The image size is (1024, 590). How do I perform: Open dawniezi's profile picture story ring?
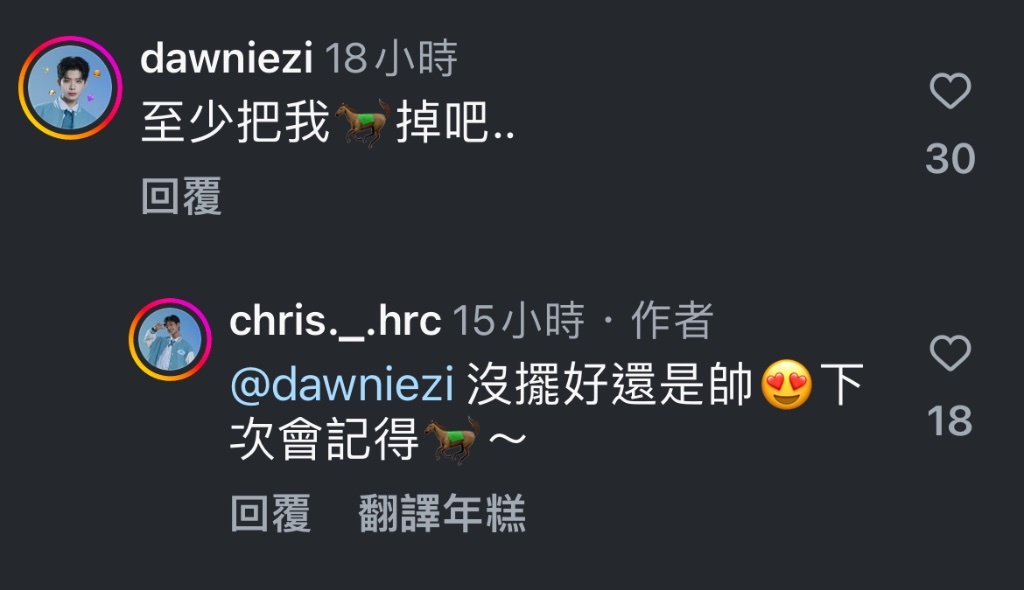(70, 88)
